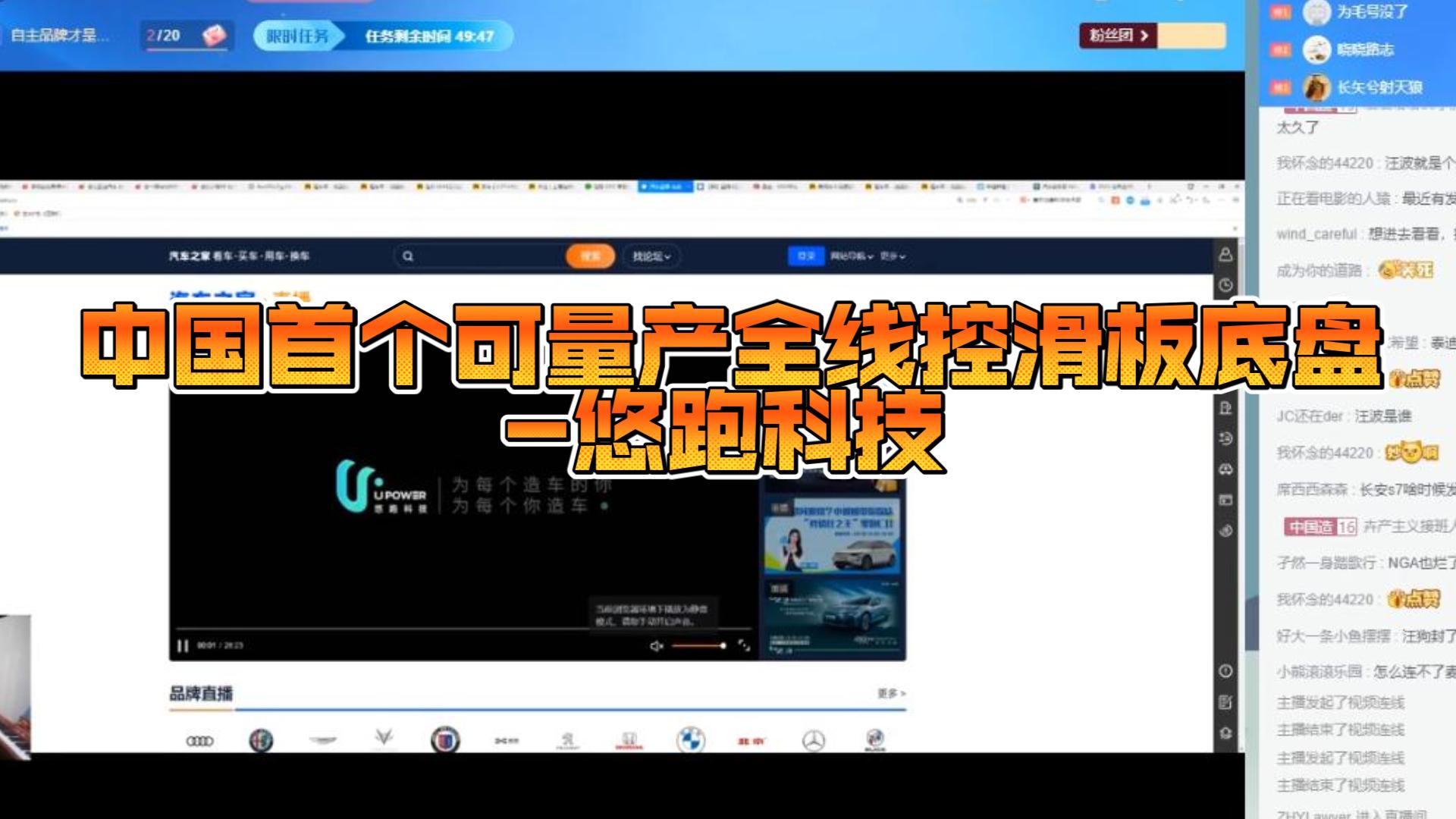
Task: Click 更多 link beside 品牌直播
Action: [x=891, y=693]
